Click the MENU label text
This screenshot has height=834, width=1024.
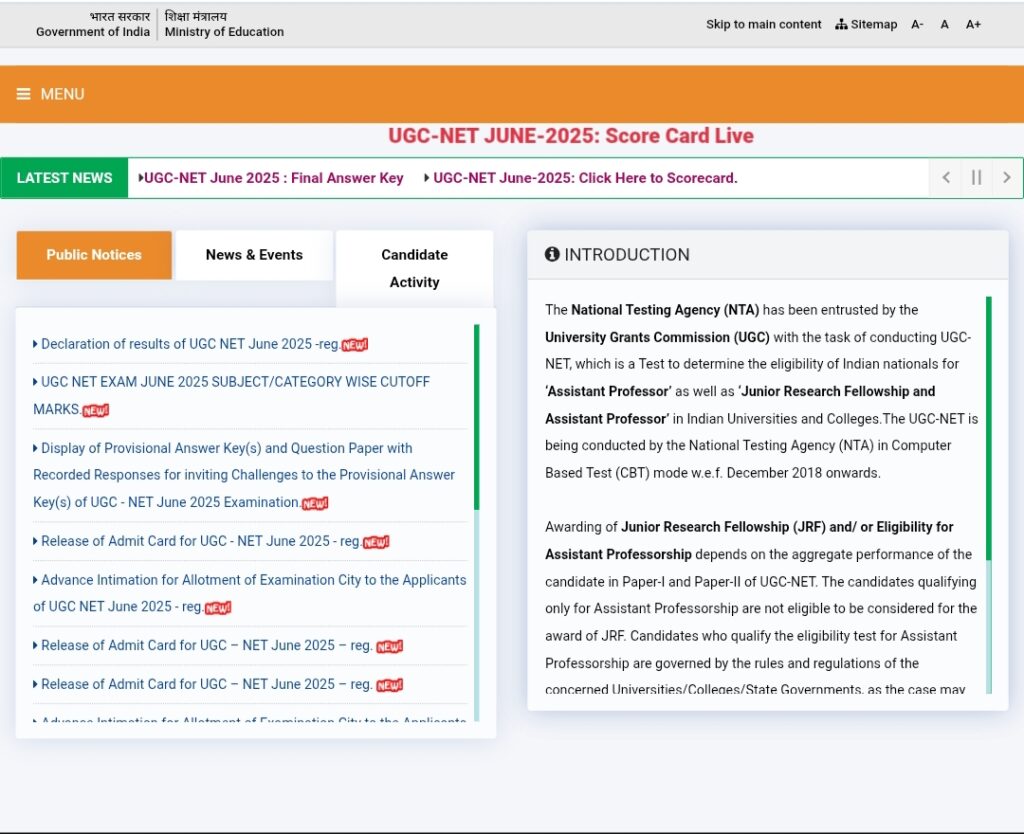coord(62,94)
